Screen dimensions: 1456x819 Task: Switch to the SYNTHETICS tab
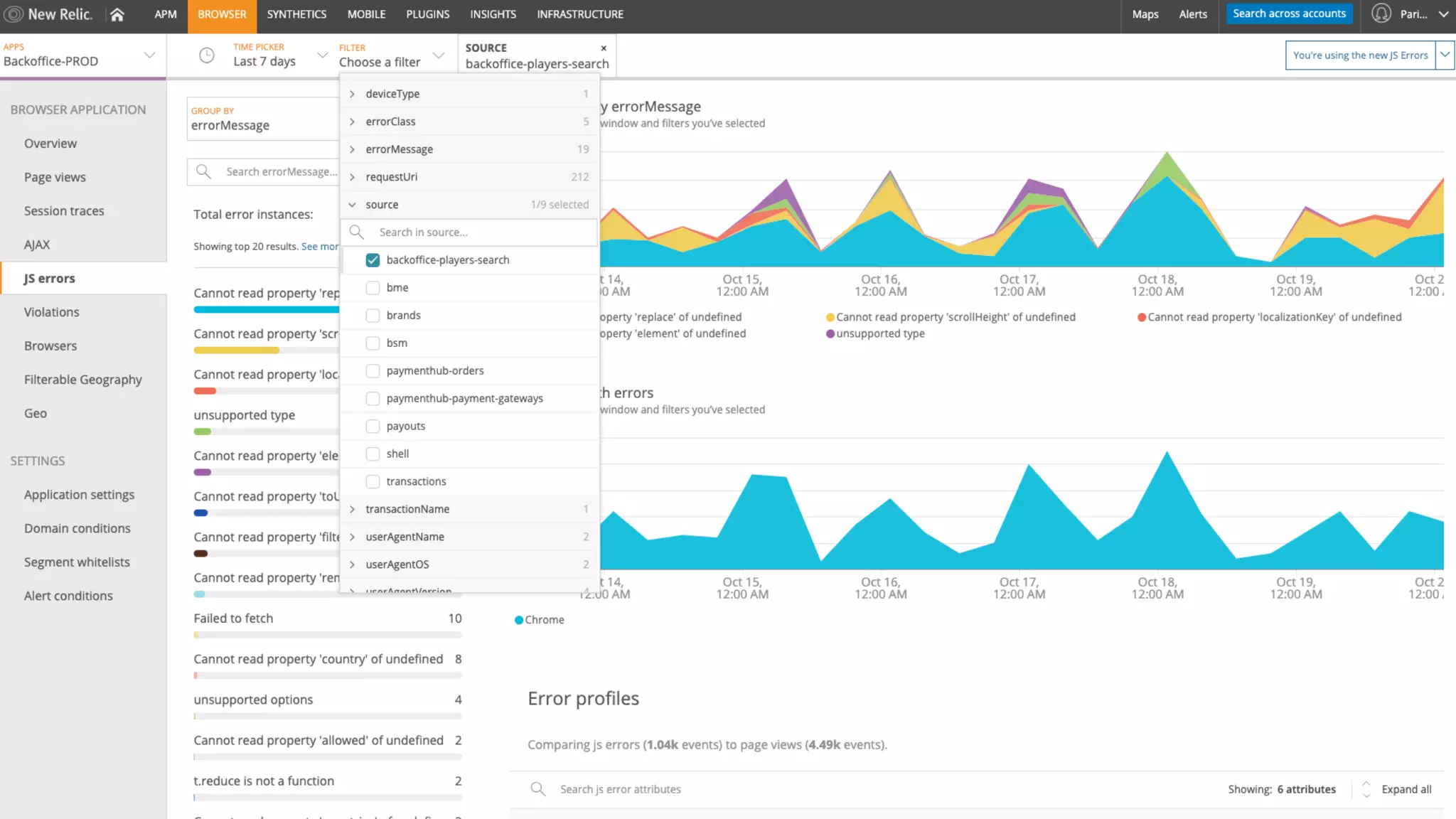click(x=296, y=14)
